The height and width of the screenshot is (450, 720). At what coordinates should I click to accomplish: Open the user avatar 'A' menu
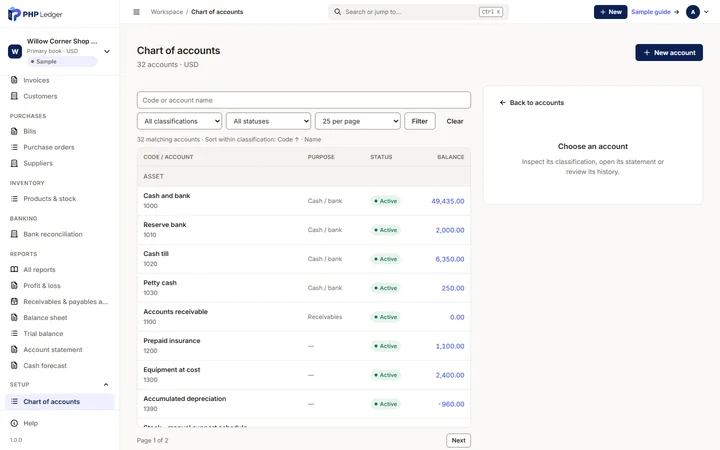point(693,12)
